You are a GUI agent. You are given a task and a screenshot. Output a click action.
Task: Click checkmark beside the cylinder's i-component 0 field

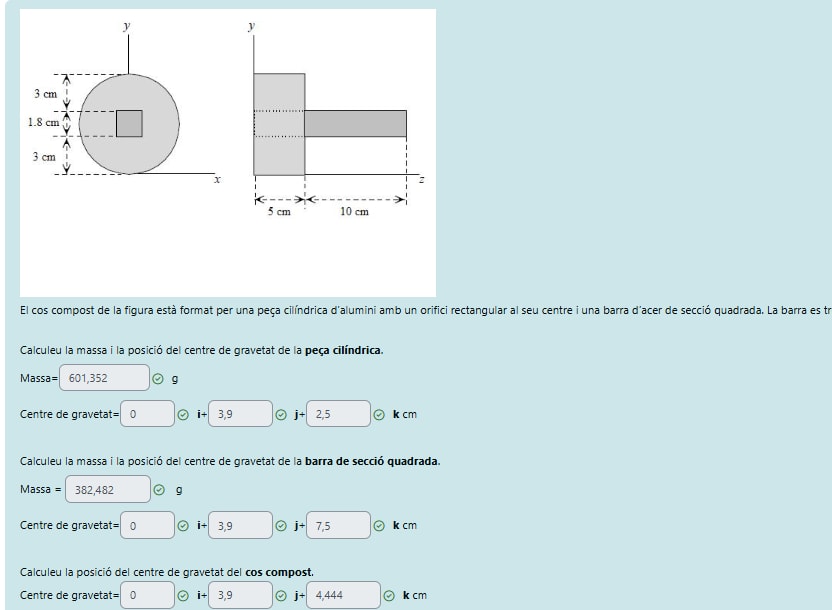coord(182,414)
